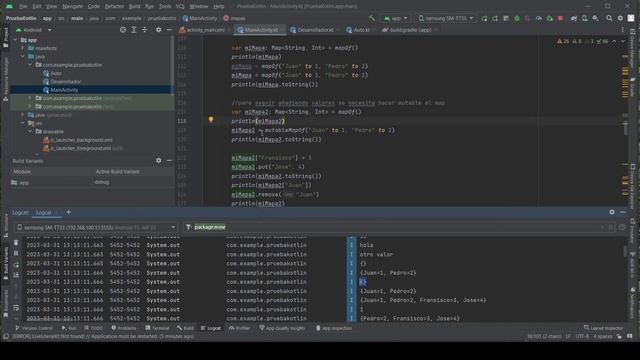
Task: Collapse the drawable folder
Action: click(30, 131)
